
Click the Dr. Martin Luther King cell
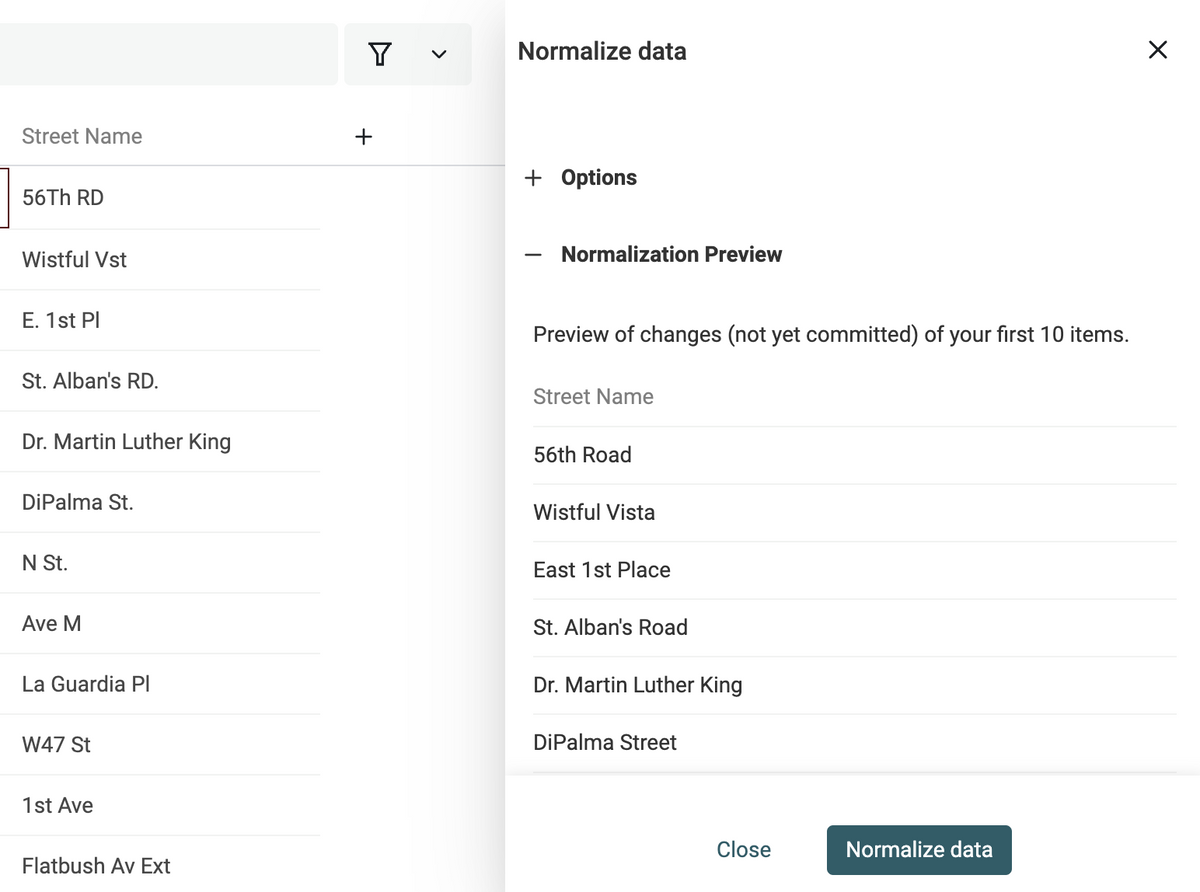tap(126, 442)
